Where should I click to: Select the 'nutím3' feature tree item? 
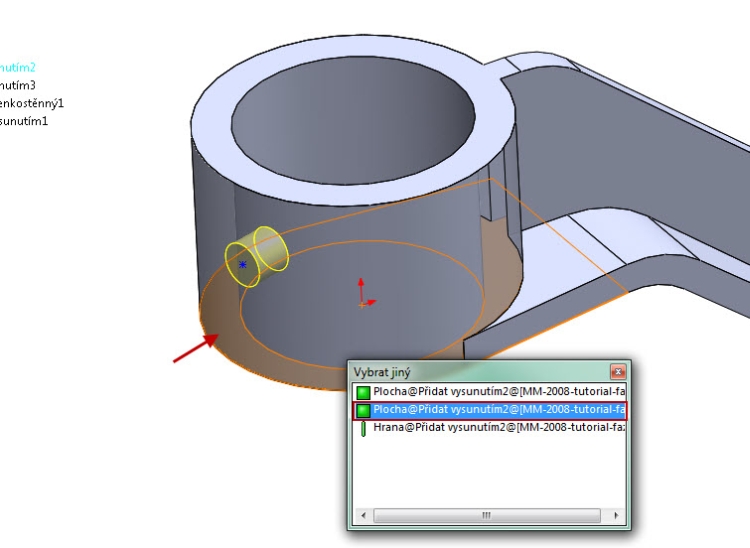point(17,86)
